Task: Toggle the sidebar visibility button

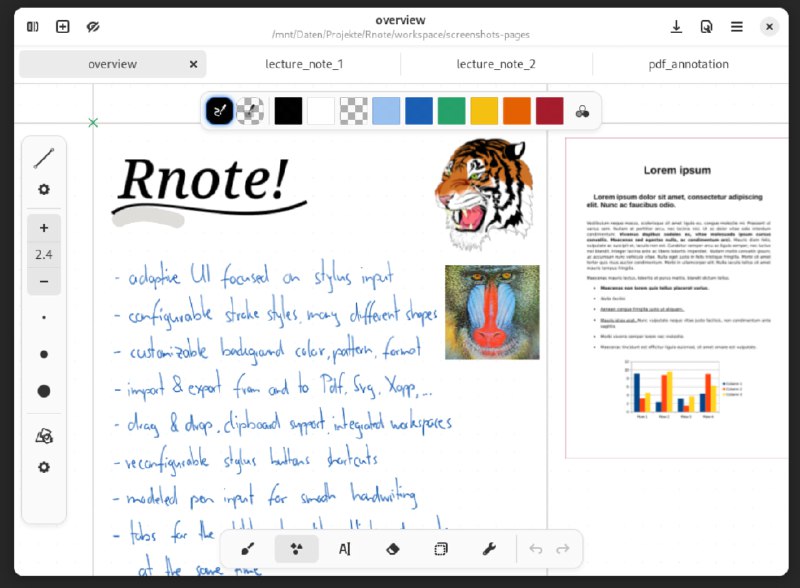Action: [x=31, y=26]
